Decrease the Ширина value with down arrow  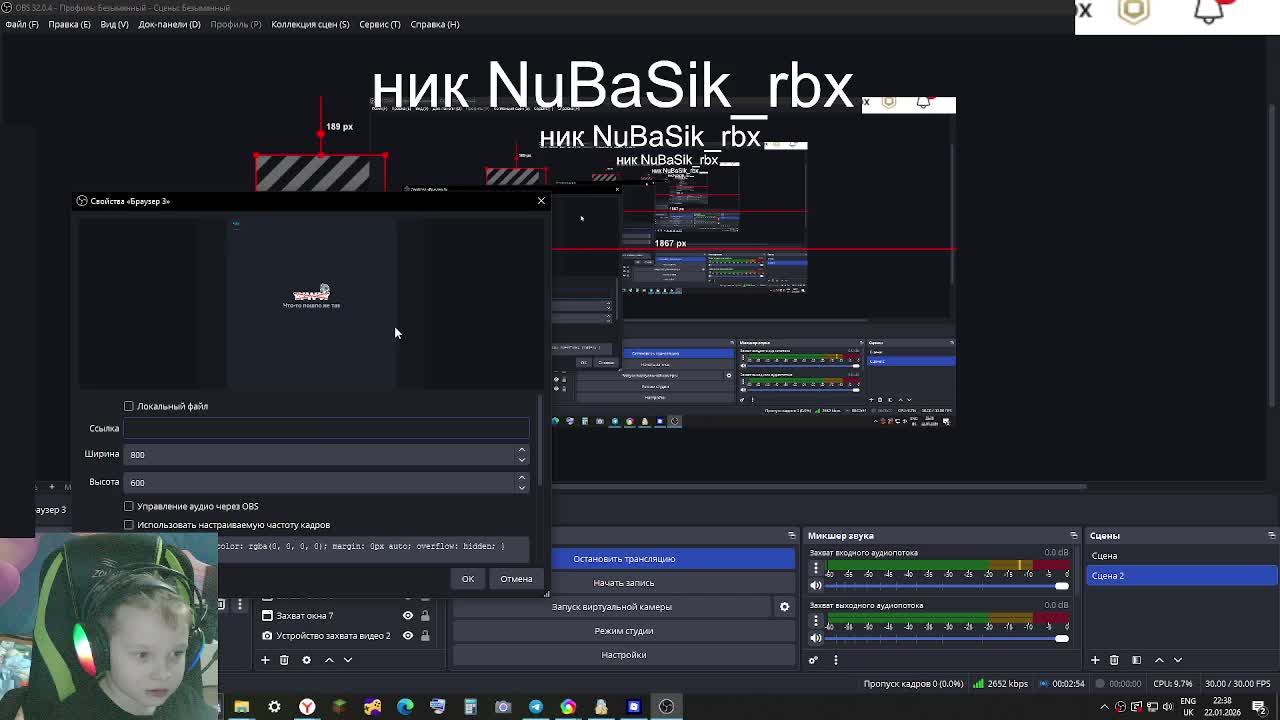pyautogui.click(x=521, y=459)
